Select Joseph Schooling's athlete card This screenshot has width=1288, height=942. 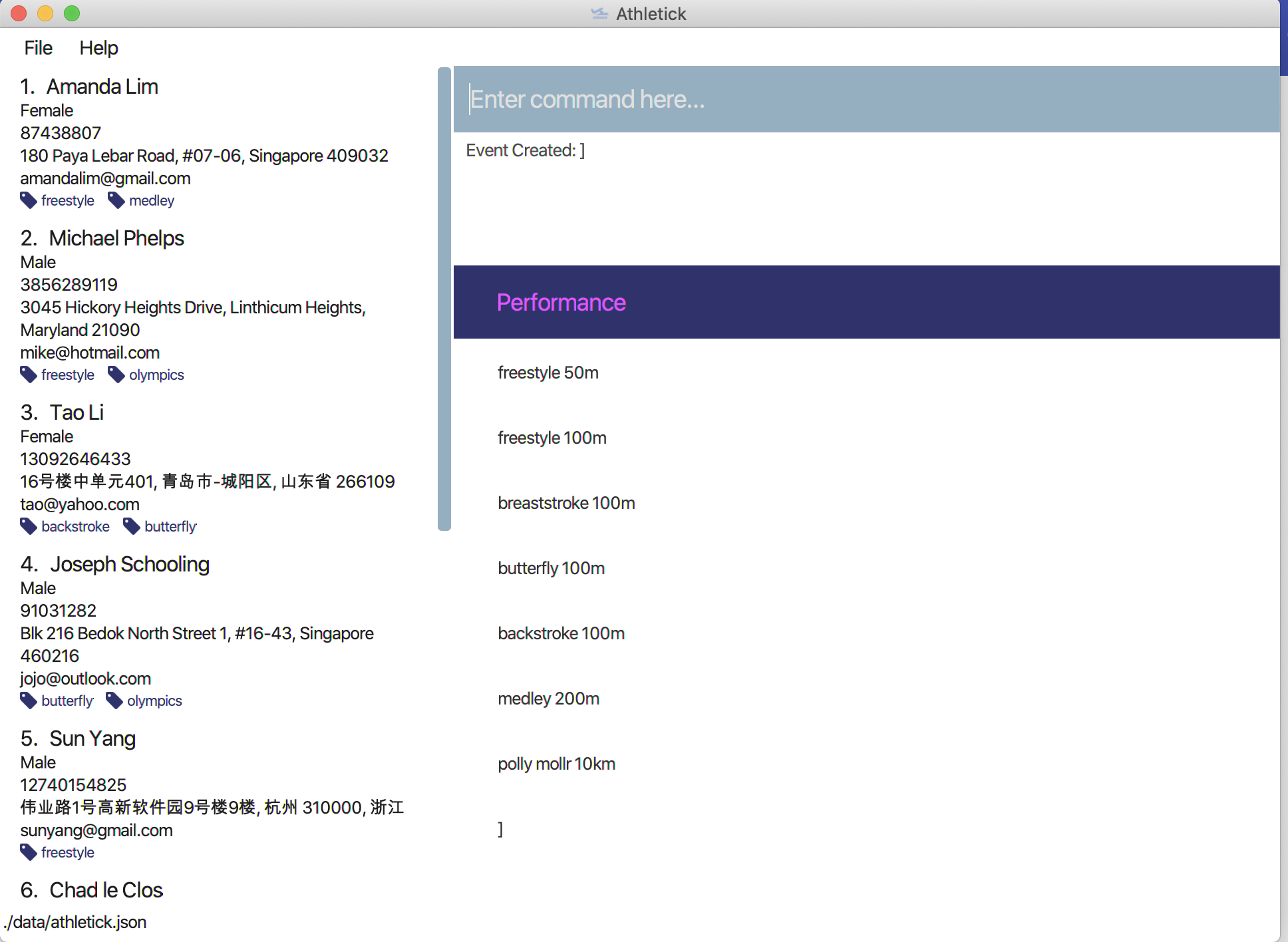coord(130,564)
